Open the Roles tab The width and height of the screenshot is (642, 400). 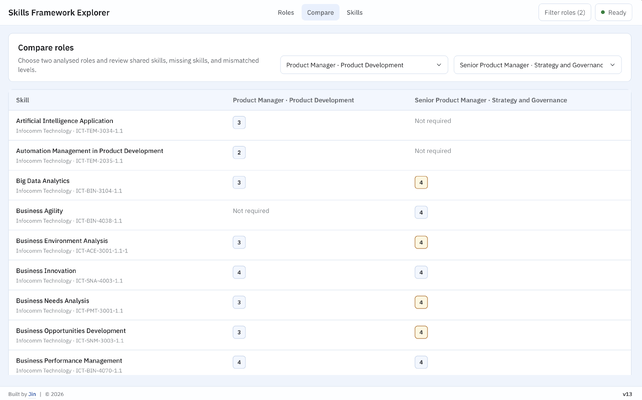[285, 13]
